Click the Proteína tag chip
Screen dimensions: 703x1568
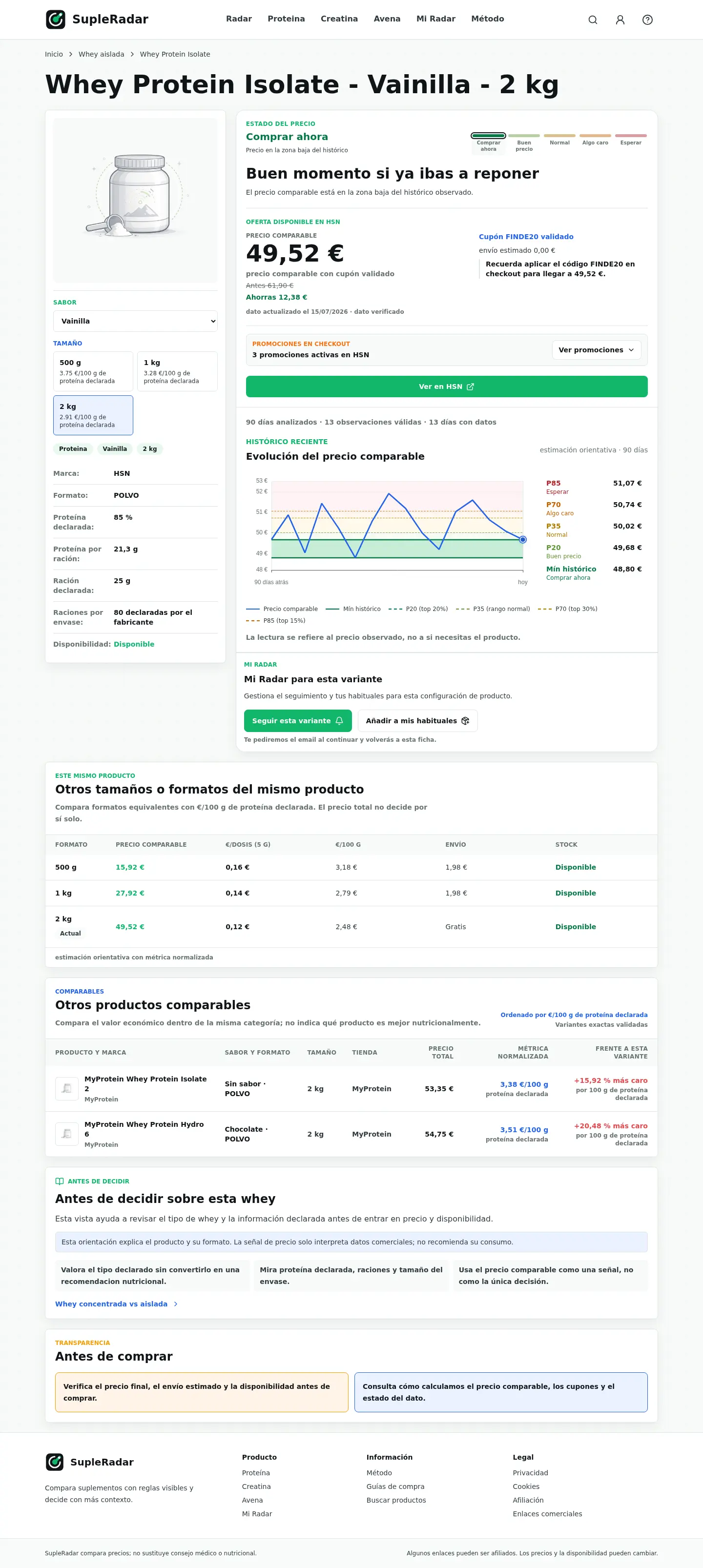tap(73, 448)
